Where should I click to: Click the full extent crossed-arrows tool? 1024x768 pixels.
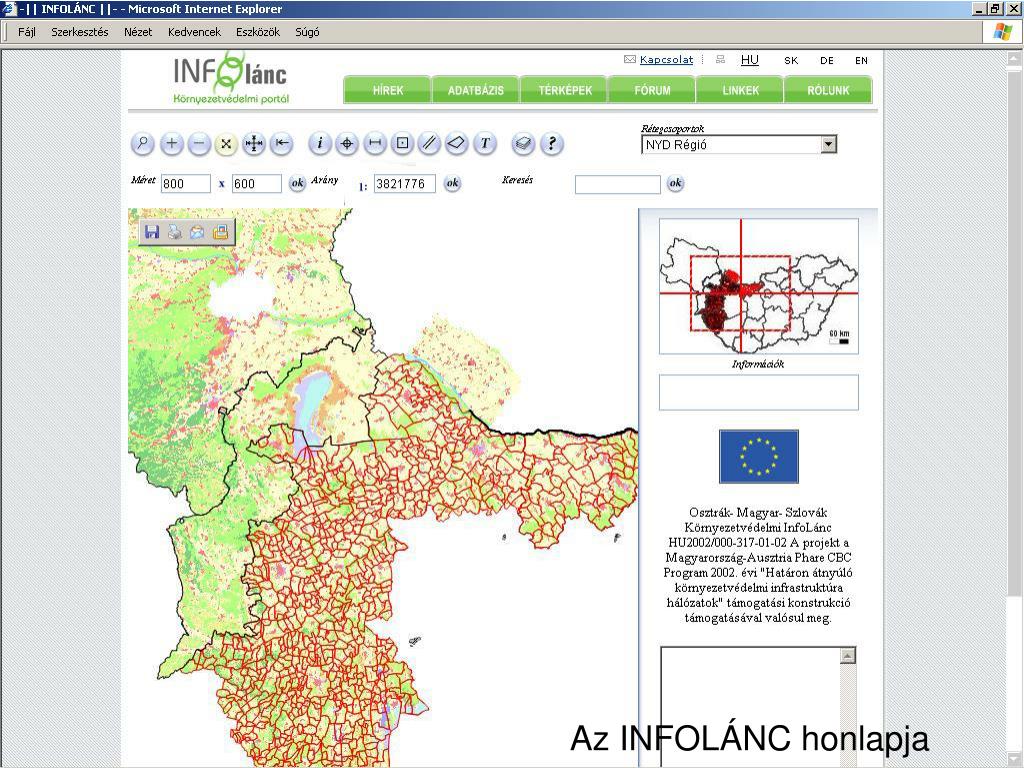(226, 144)
